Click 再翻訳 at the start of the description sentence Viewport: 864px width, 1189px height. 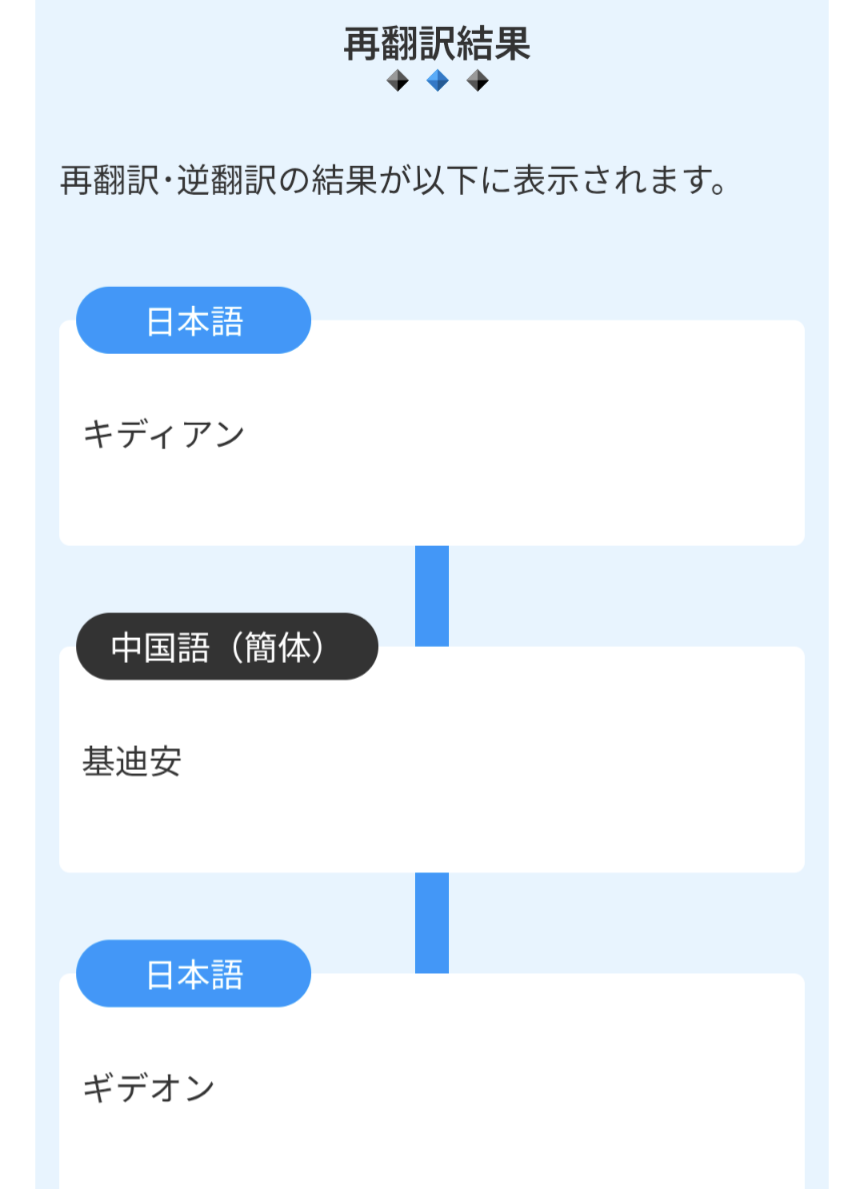point(102,183)
